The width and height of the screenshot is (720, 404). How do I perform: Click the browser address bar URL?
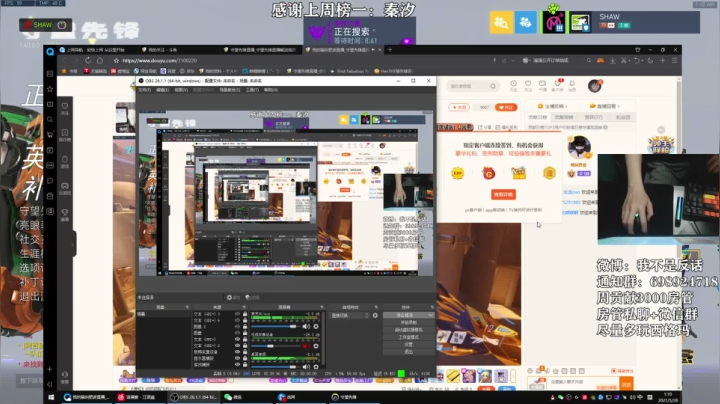click(160, 60)
